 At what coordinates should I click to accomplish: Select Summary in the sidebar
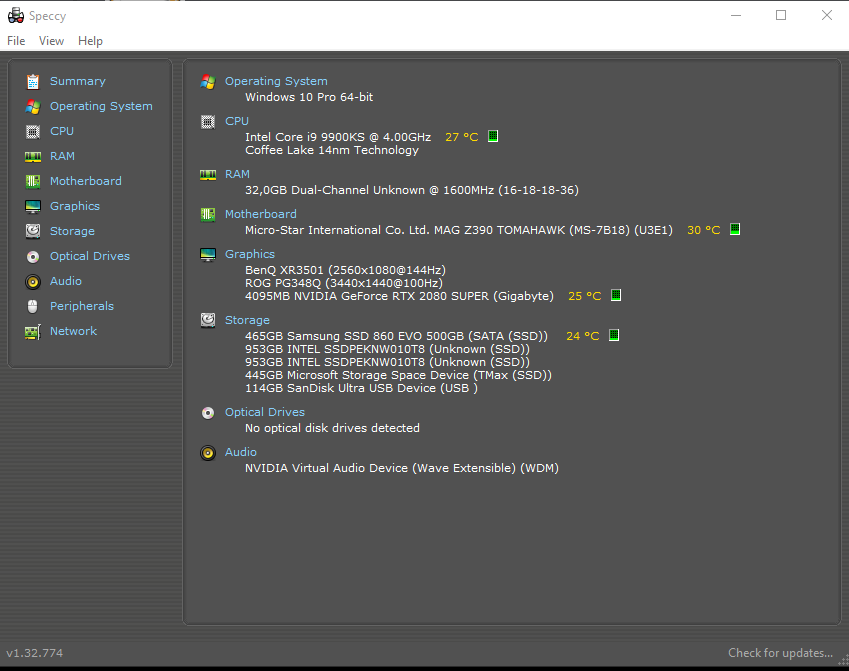(x=77, y=81)
